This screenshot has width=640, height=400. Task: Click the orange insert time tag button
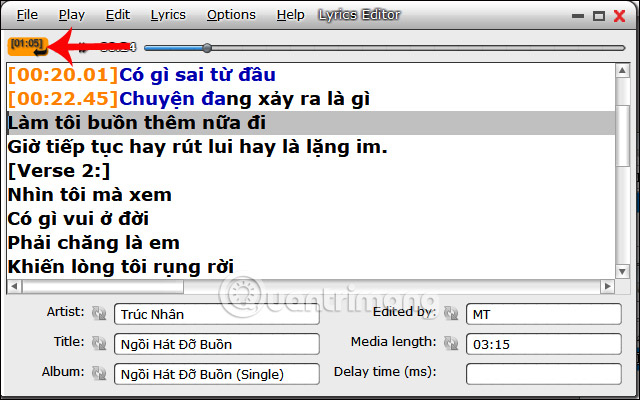pyautogui.click(x=28, y=47)
